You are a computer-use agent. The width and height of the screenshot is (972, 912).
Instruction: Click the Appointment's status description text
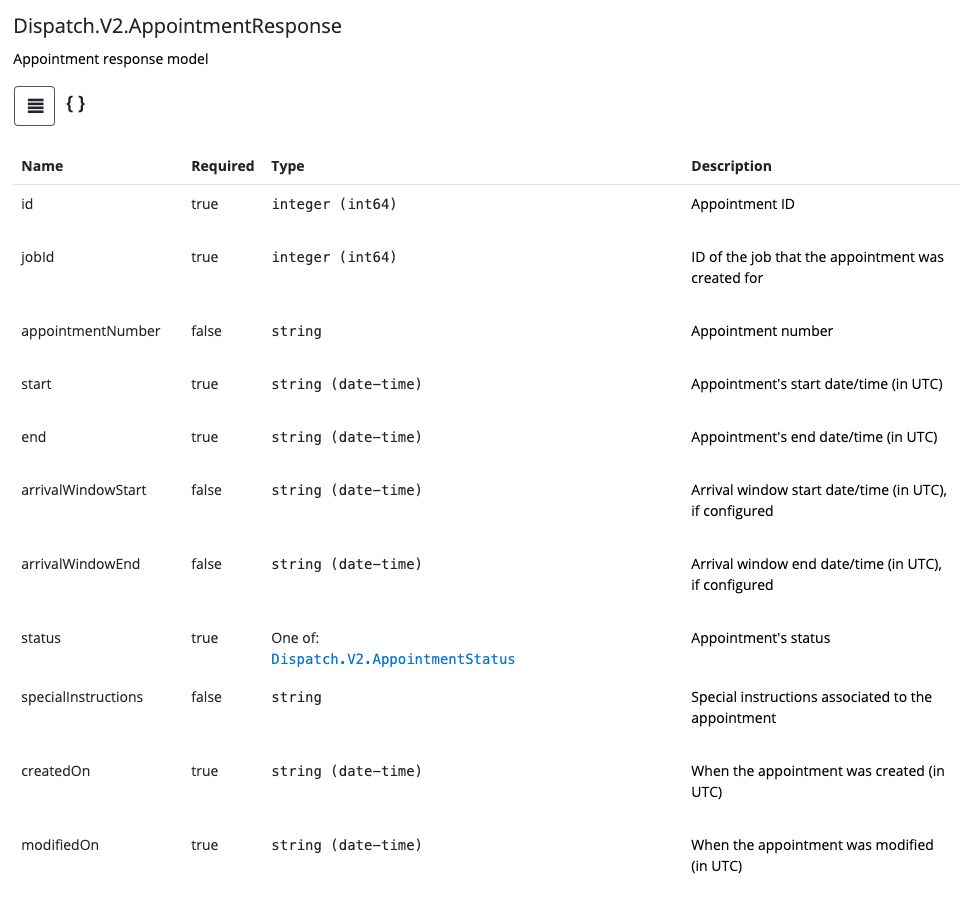(x=761, y=638)
